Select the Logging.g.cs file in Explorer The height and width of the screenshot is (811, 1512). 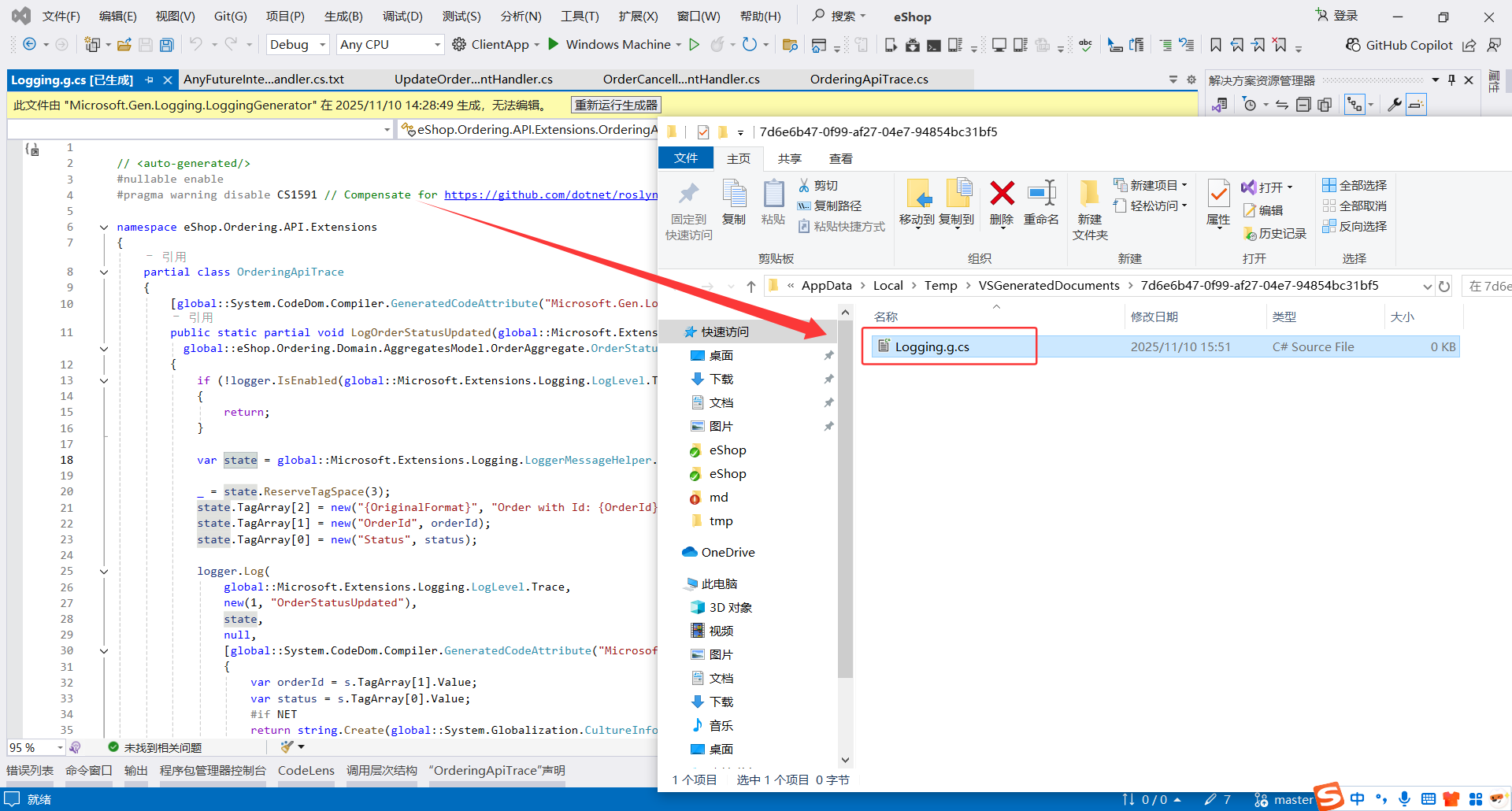(1164, 347)
